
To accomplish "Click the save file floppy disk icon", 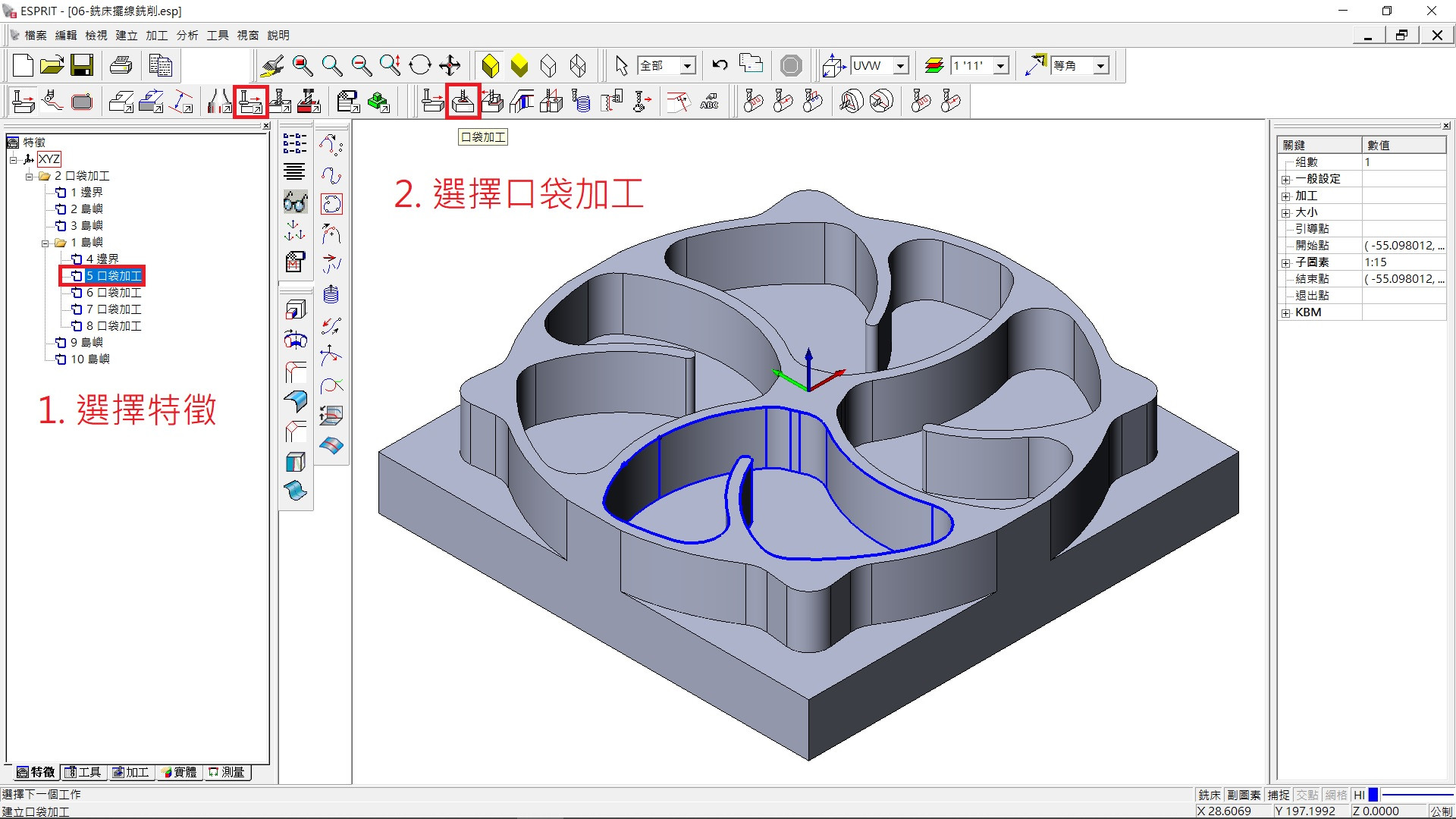I will 82,66.
